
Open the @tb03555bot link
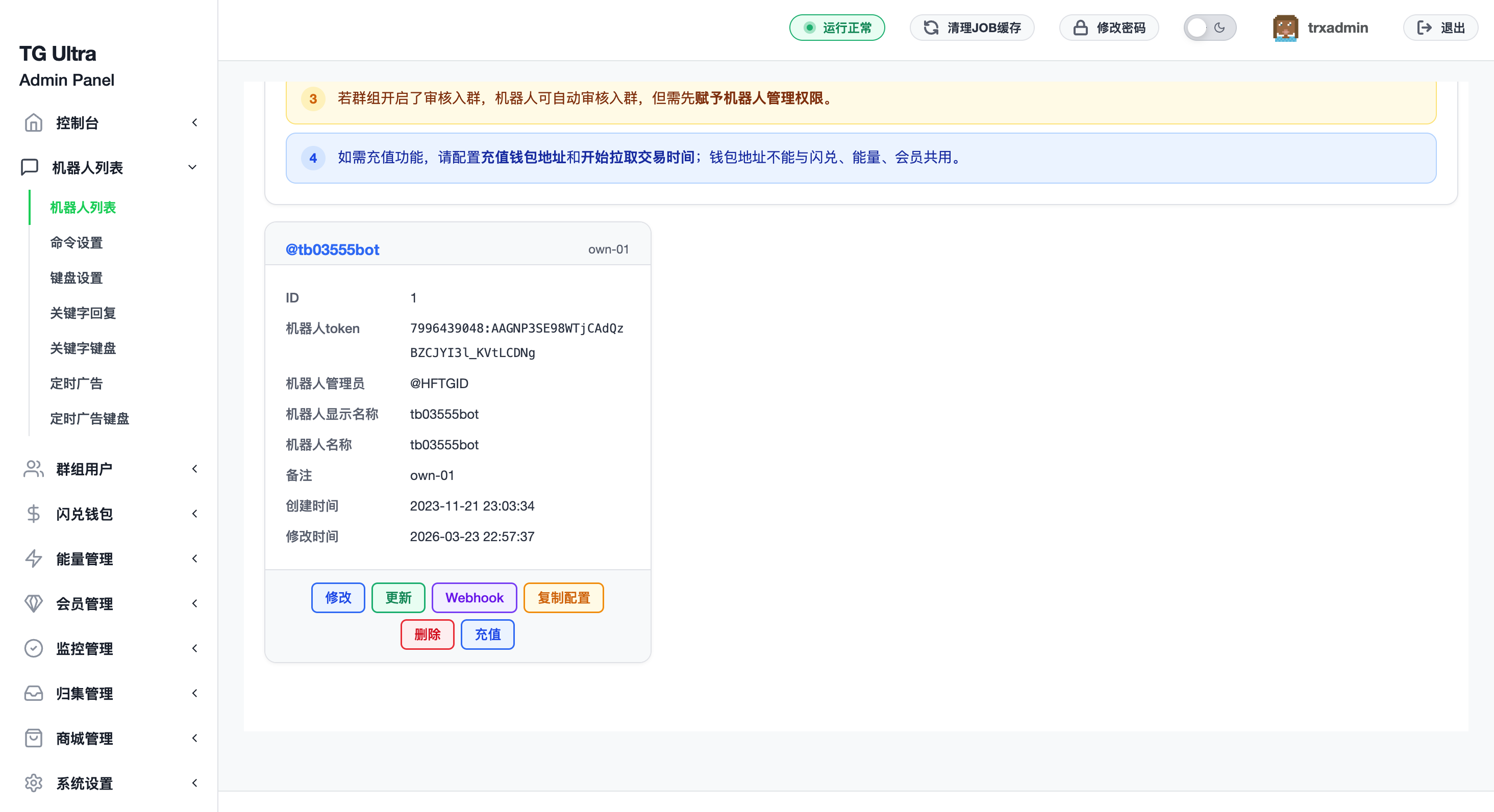tap(332, 249)
